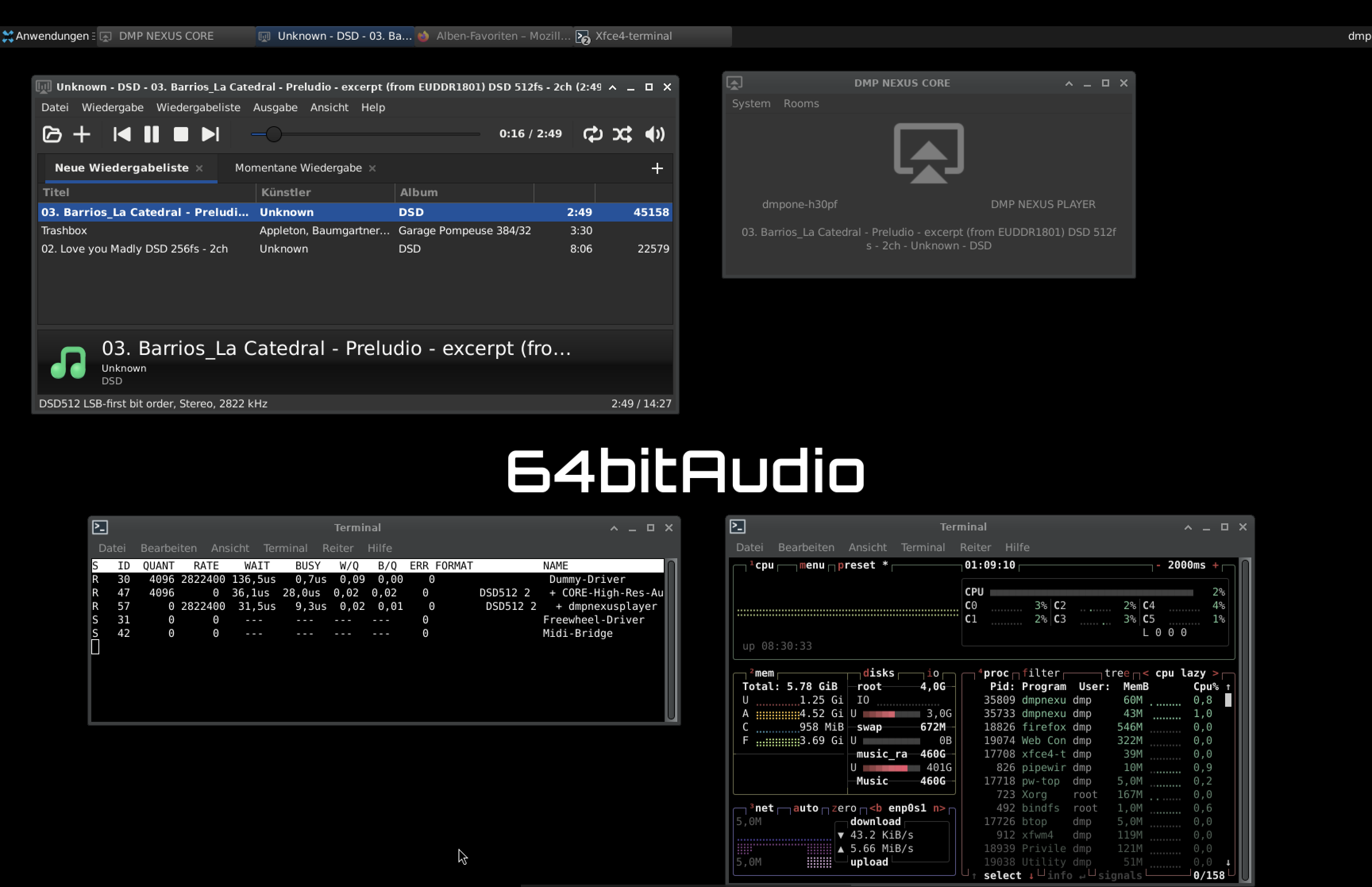The image size is (1372, 887).
Task: Open the volume speaker control
Action: (x=655, y=134)
